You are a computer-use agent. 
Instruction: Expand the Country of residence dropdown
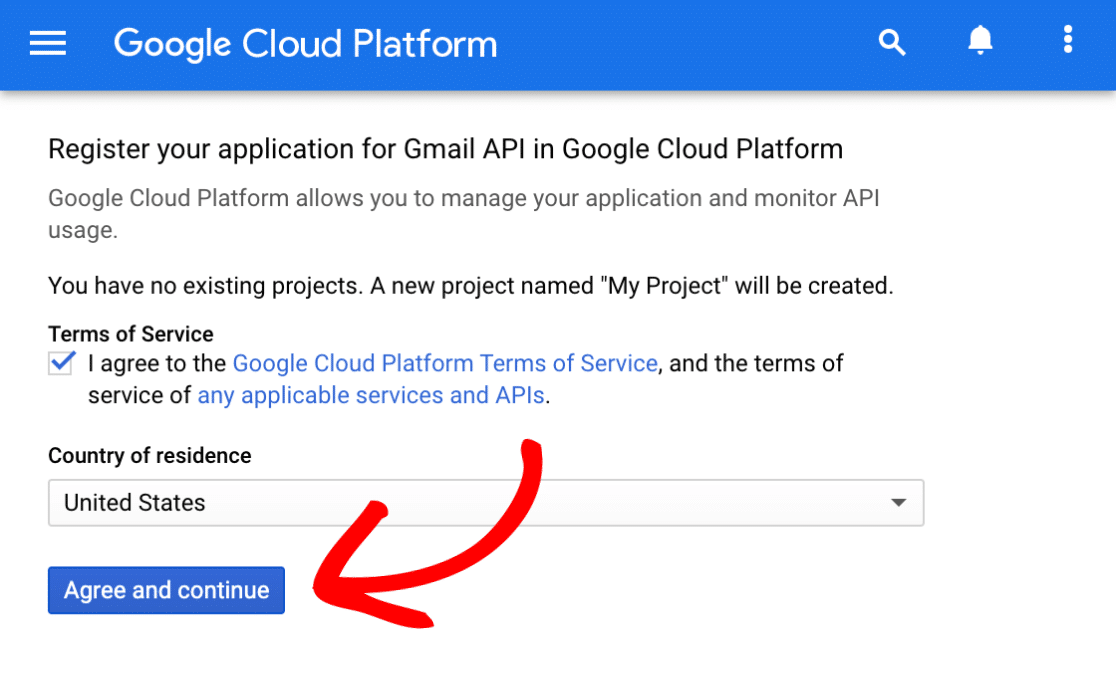(x=486, y=502)
